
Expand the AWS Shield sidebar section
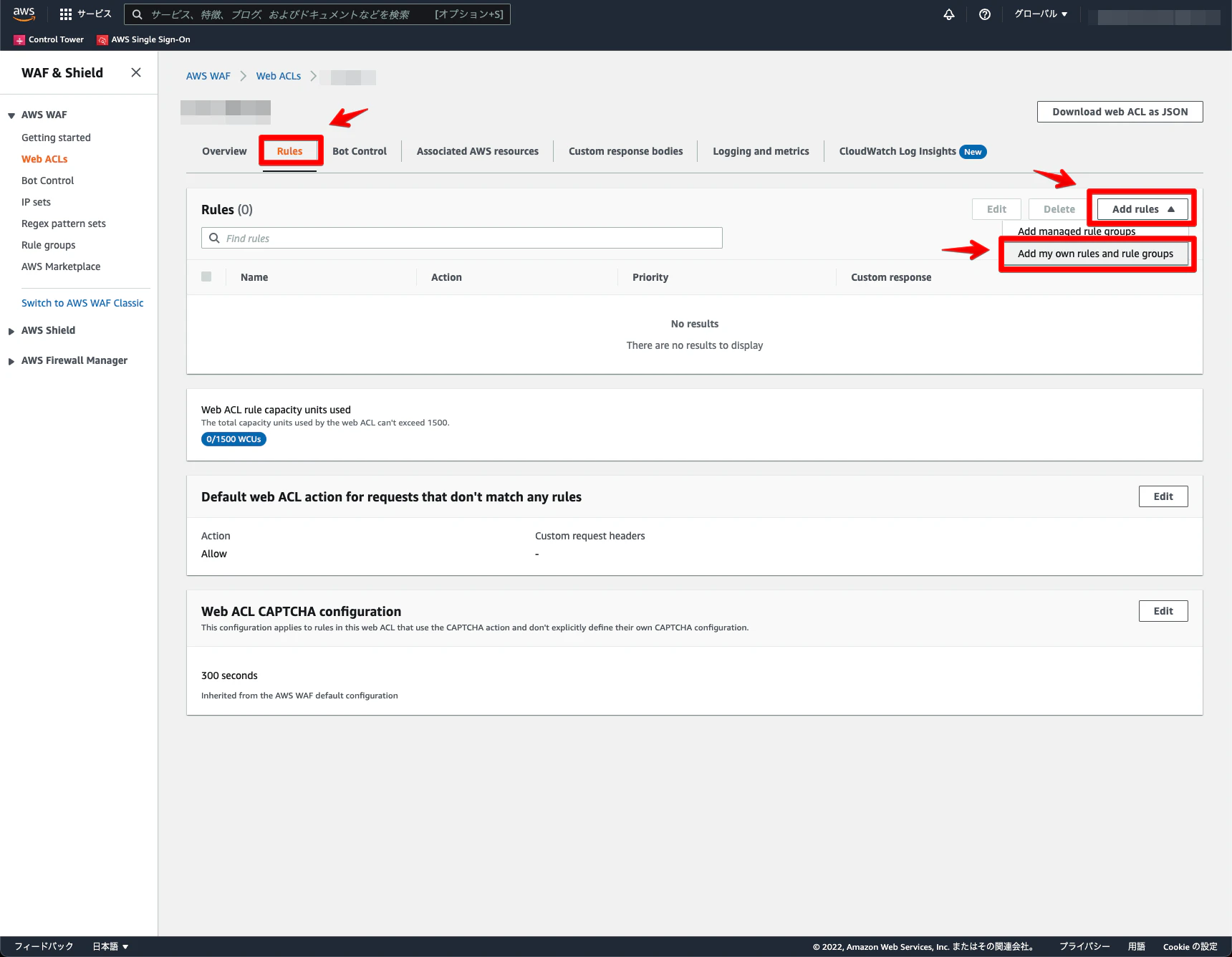pos(11,331)
